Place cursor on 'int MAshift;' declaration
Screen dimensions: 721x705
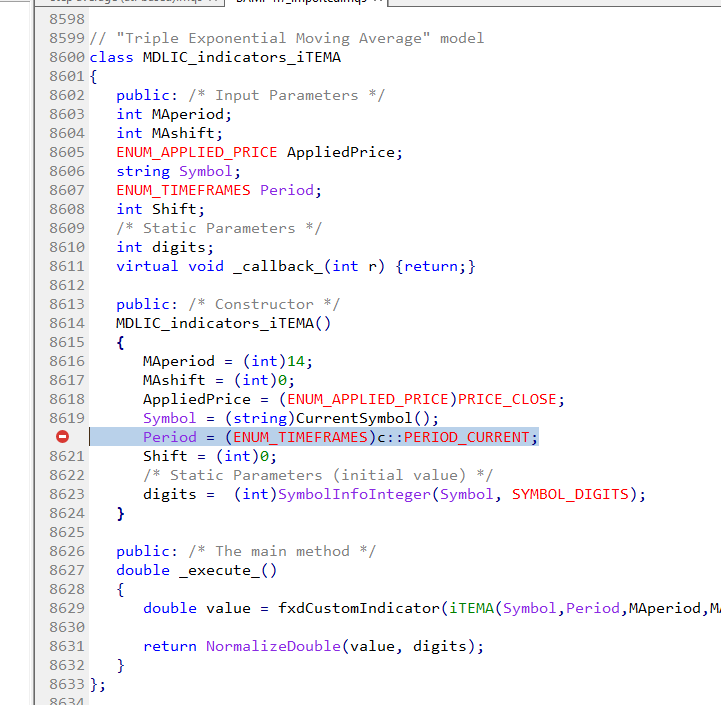click(x=169, y=133)
